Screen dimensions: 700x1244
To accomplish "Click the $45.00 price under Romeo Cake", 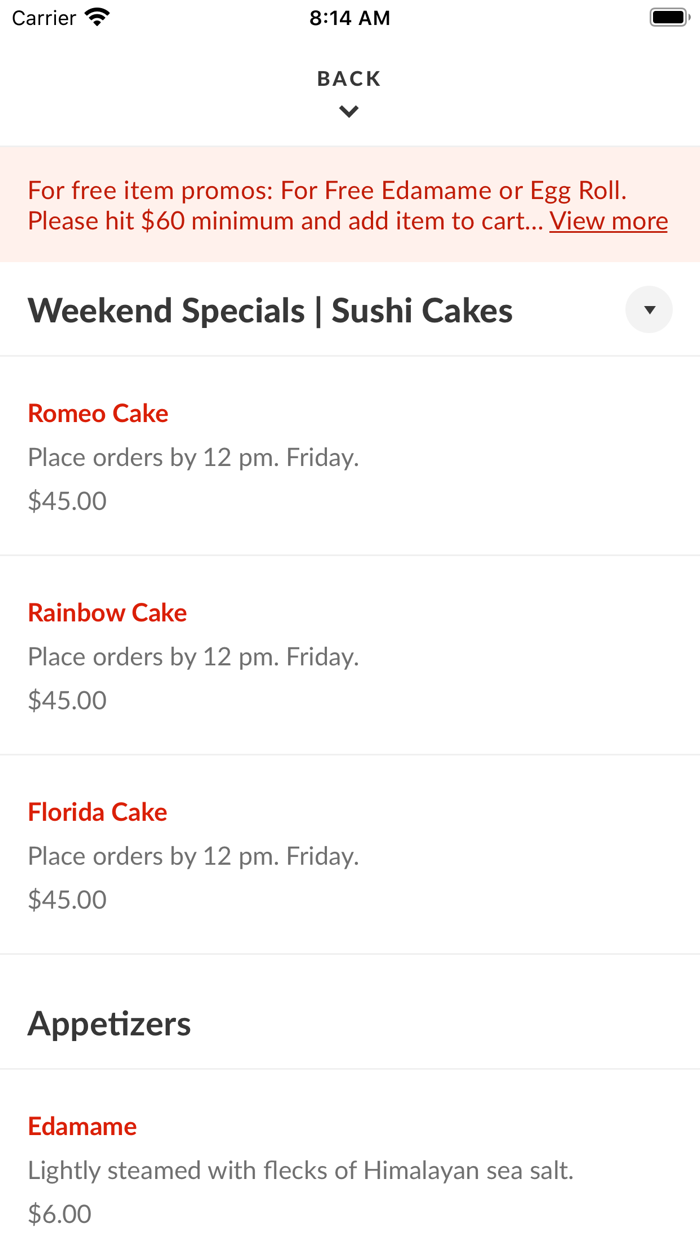I will [66, 500].
